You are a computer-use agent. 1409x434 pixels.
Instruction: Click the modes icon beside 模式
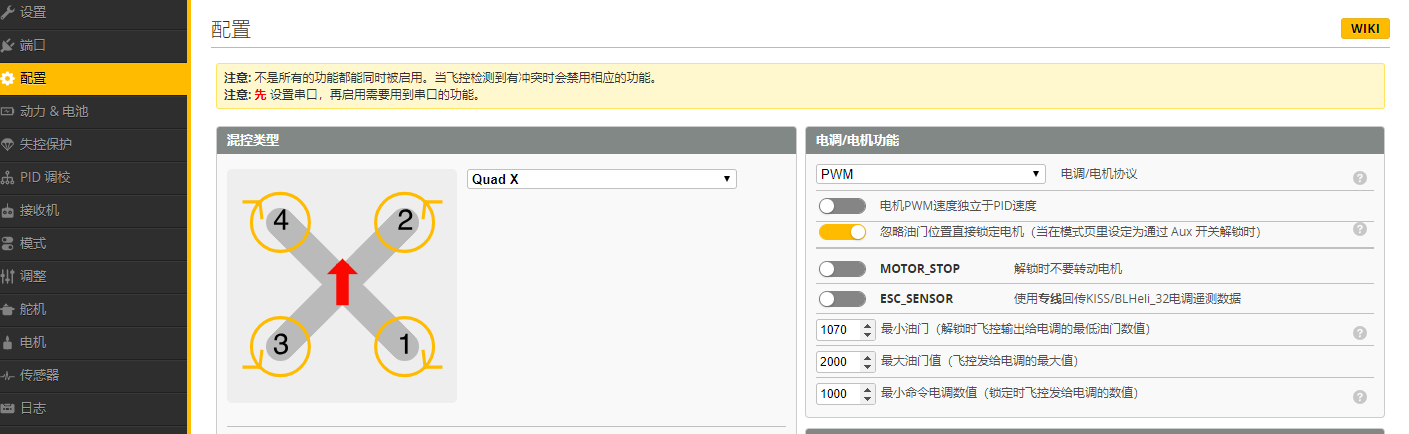[7, 243]
